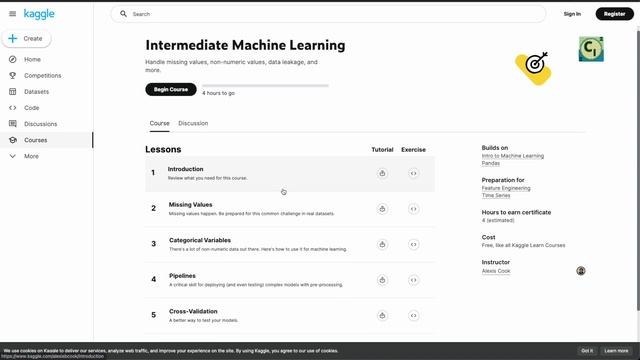Click the '4 (estimated)' hours text
The height and width of the screenshot is (360, 640).
pyautogui.click(x=498, y=220)
